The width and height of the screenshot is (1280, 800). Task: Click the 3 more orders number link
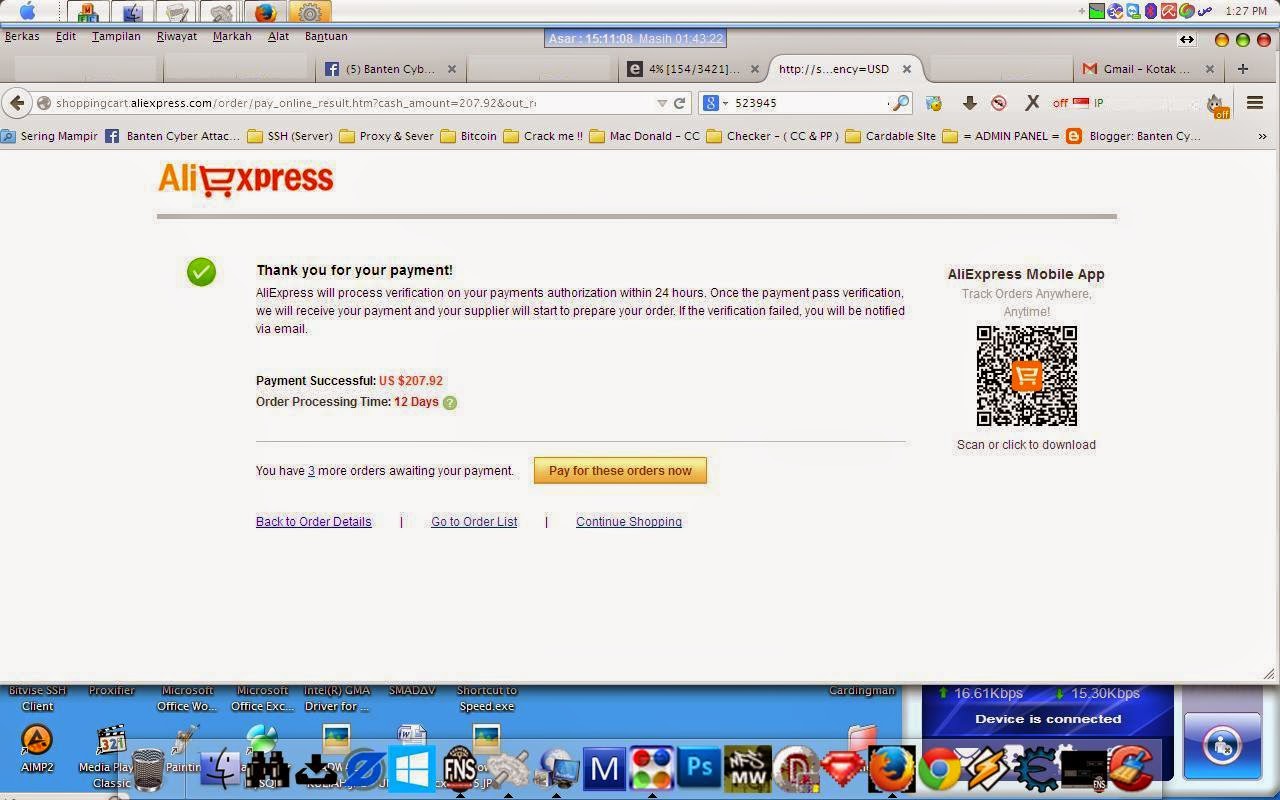[311, 471]
